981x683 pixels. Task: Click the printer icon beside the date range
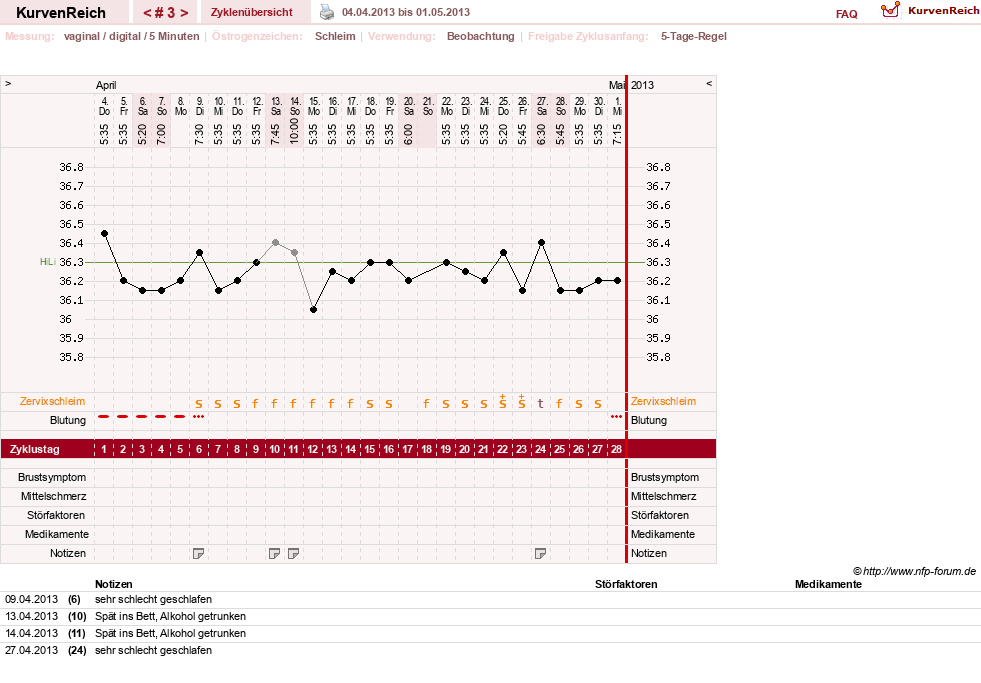tap(327, 12)
